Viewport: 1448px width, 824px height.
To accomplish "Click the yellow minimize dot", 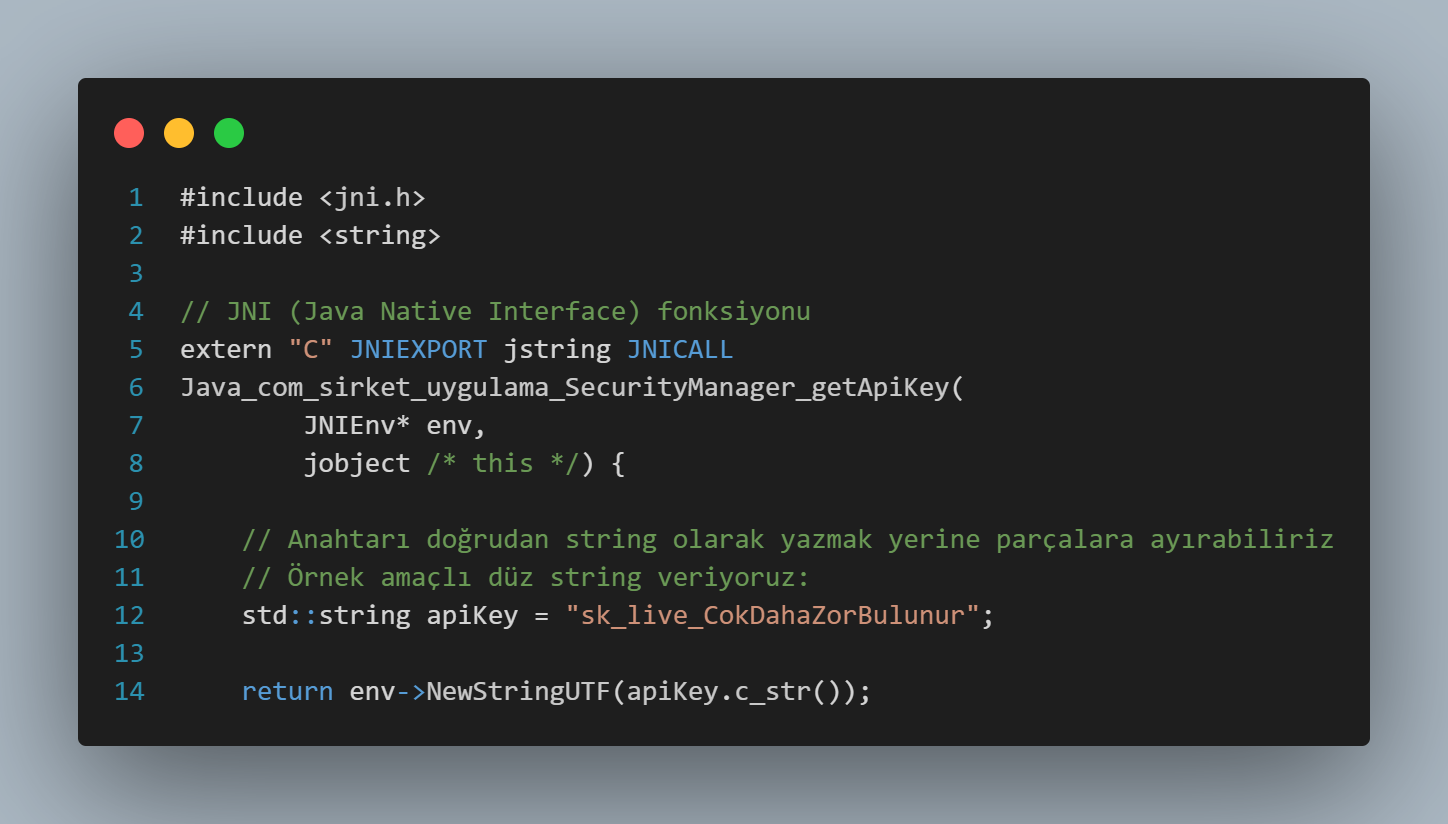I will 179,133.
